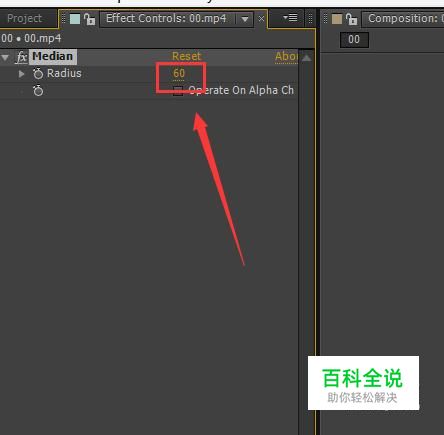This screenshot has width=444, height=435.
Task: Click the grip handle of Composition panel
Action: coord(325,19)
